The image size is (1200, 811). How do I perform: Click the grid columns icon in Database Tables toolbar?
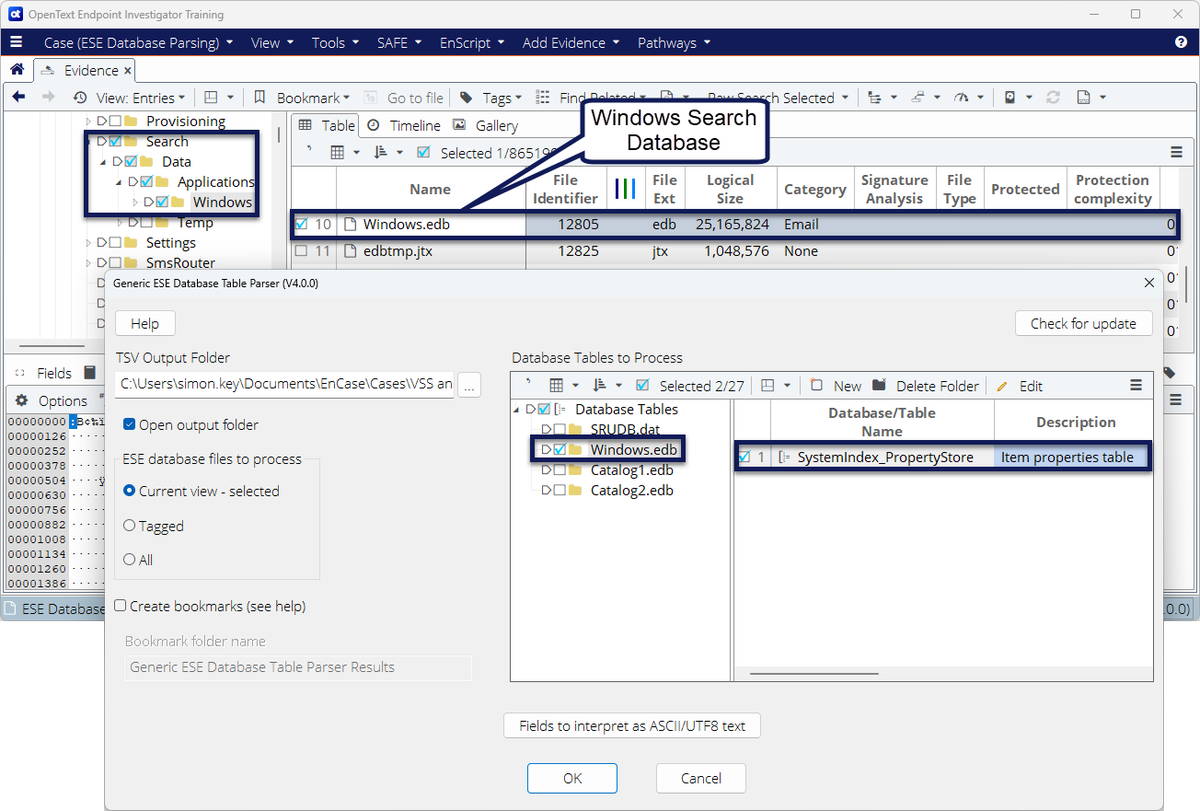557,385
